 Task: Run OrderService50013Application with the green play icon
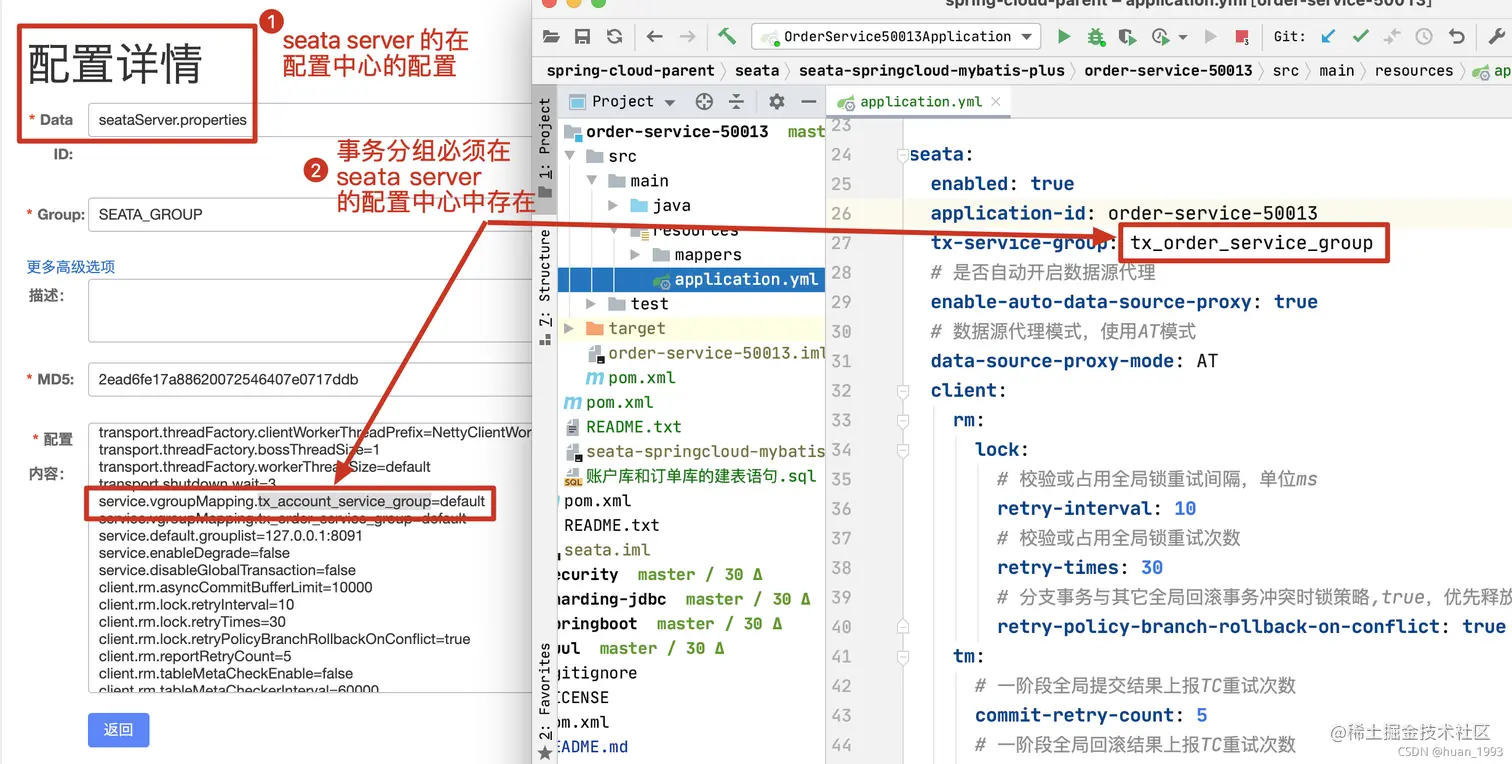pyautogui.click(x=1063, y=36)
